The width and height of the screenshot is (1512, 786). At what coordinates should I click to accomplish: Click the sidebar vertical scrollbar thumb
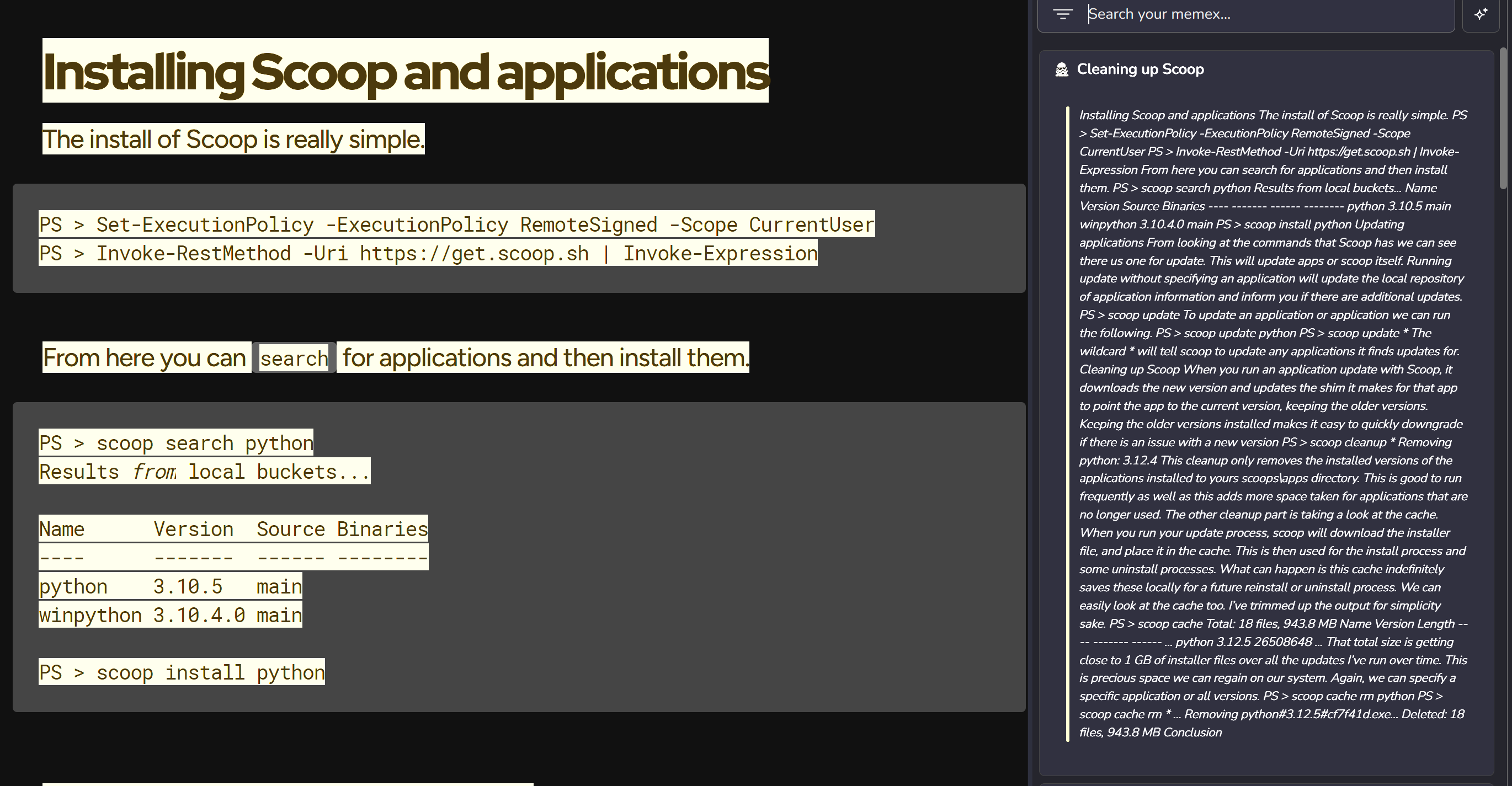tap(1503, 117)
